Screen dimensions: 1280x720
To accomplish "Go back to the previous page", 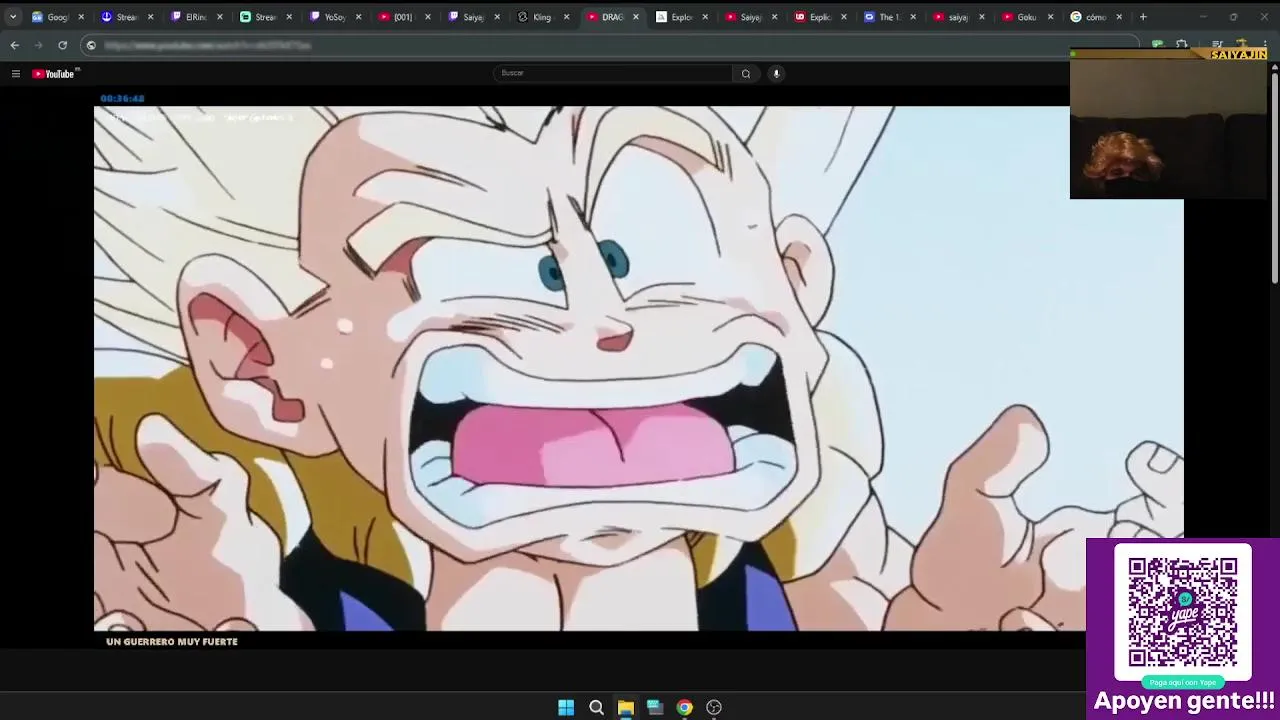I will coord(14,45).
